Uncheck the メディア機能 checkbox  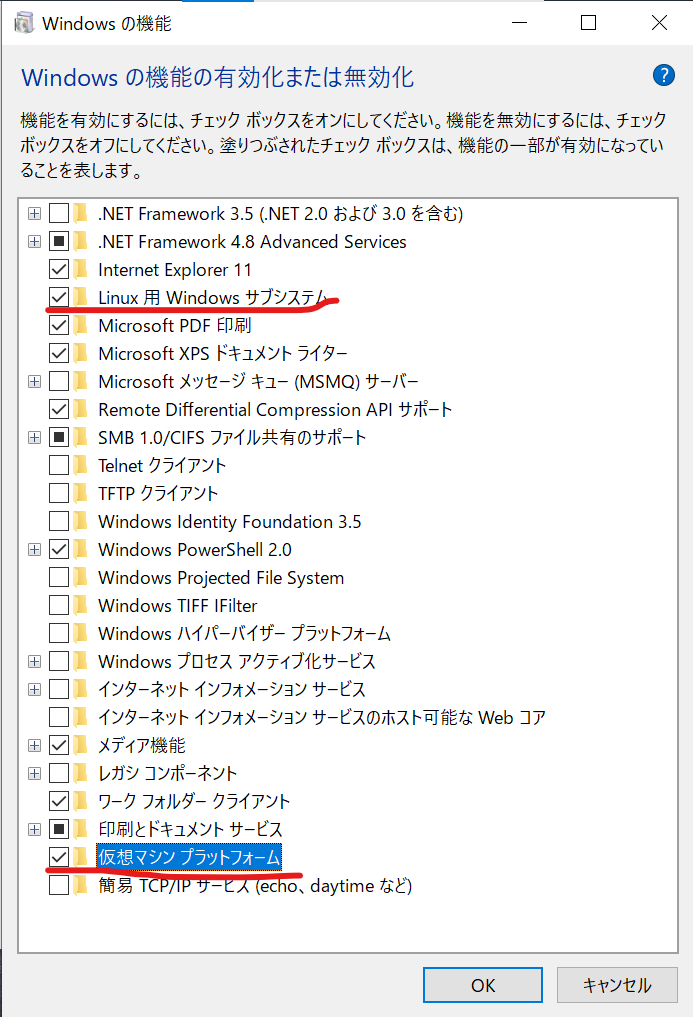tap(59, 745)
